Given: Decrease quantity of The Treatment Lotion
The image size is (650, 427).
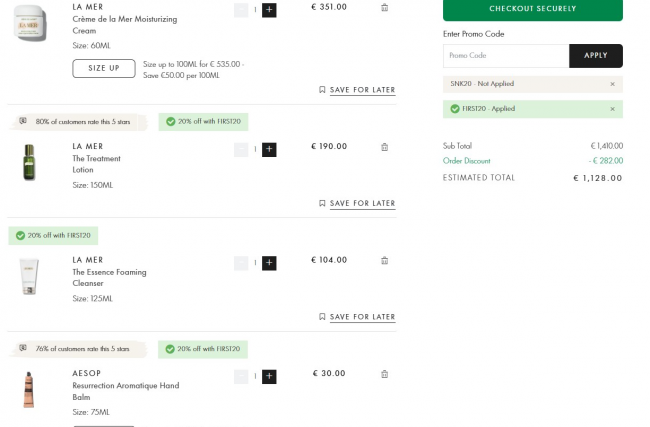Looking at the screenshot, I should point(241,149).
